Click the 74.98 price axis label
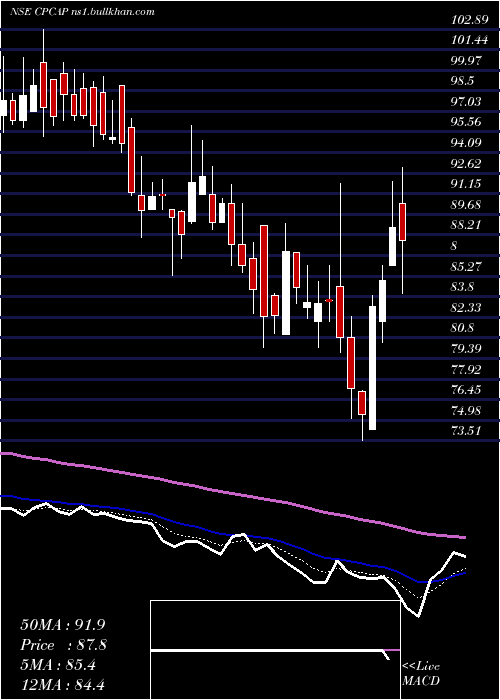 (x=466, y=411)
